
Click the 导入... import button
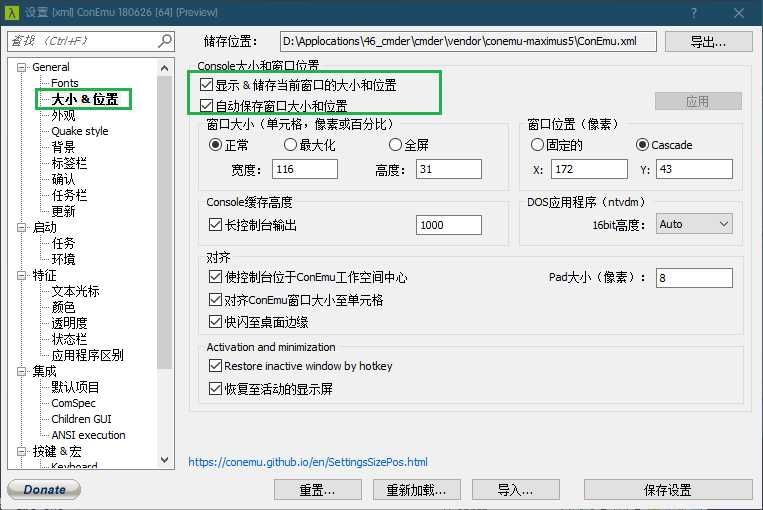(515, 490)
